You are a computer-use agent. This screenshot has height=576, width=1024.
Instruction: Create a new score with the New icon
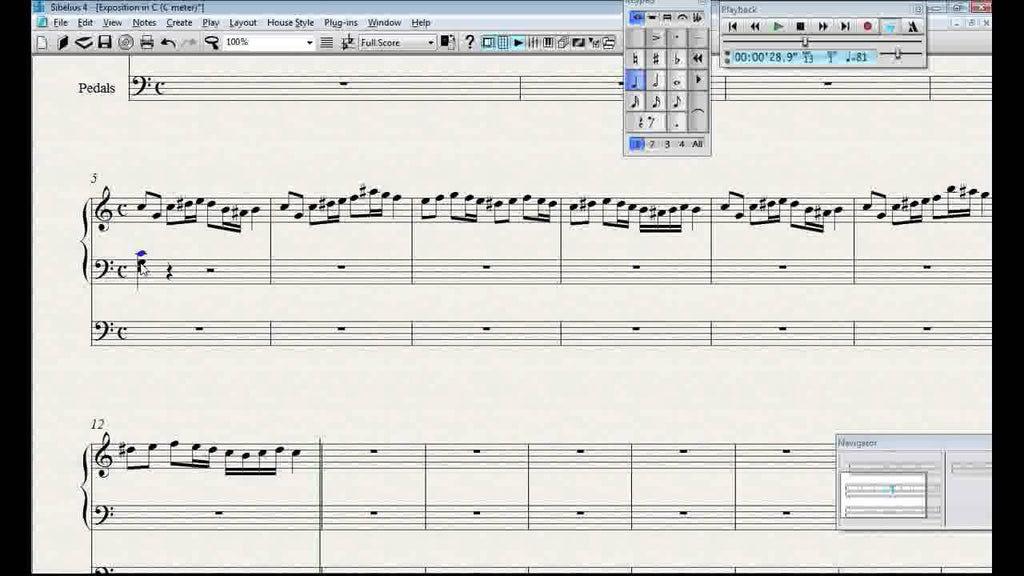[x=42, y=42]
